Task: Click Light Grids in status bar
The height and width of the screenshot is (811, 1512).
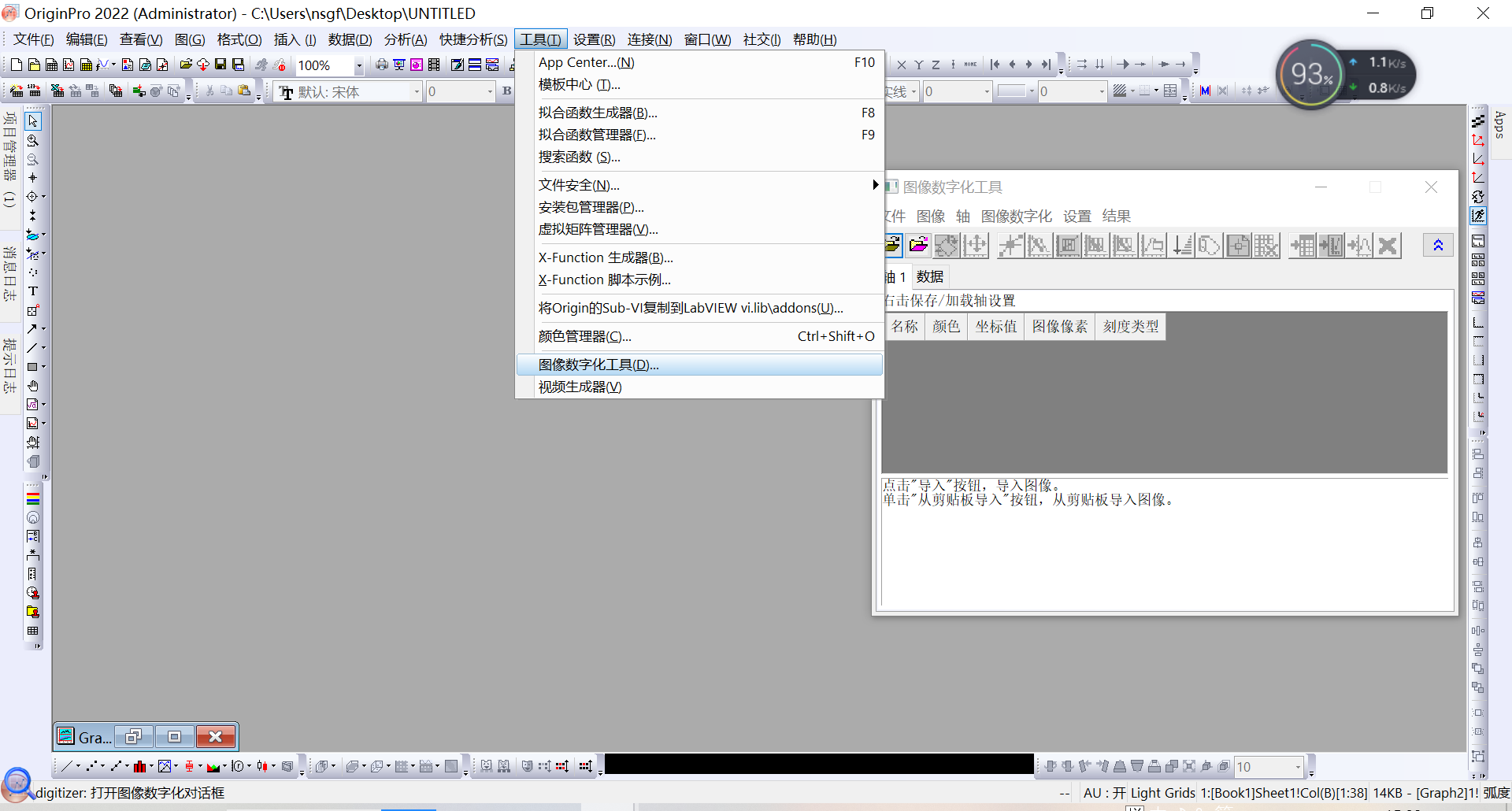Action: (1162, 793)
